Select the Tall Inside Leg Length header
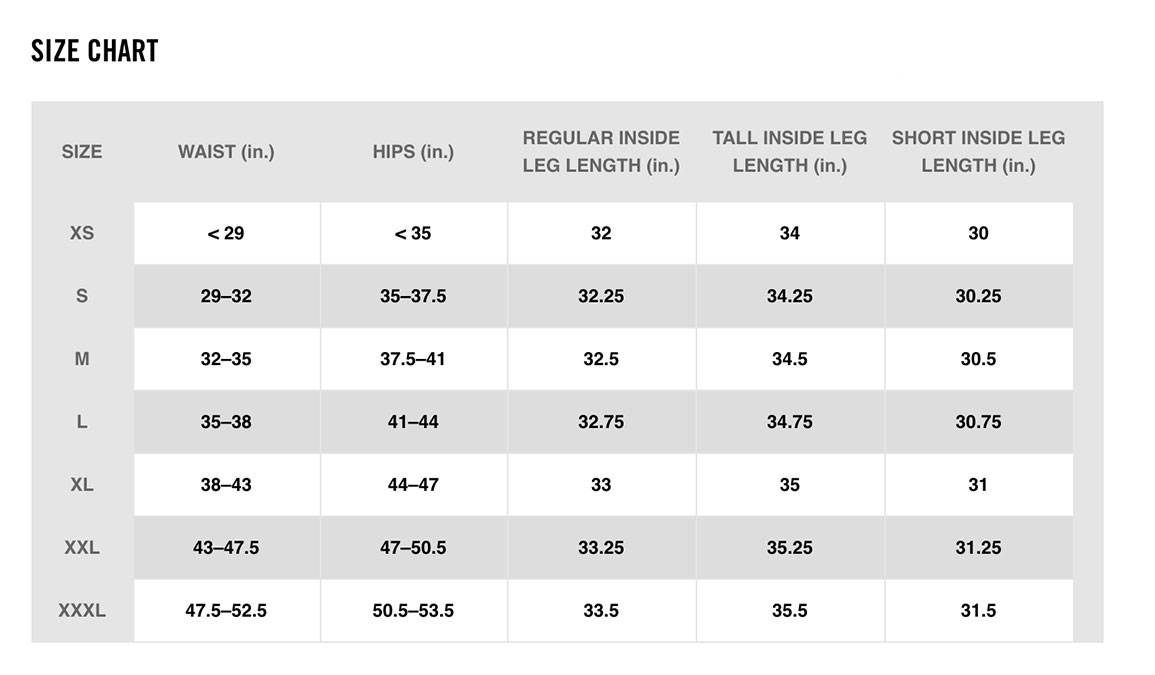This screenshot has height=675, width=1155. tap(789, 152)
